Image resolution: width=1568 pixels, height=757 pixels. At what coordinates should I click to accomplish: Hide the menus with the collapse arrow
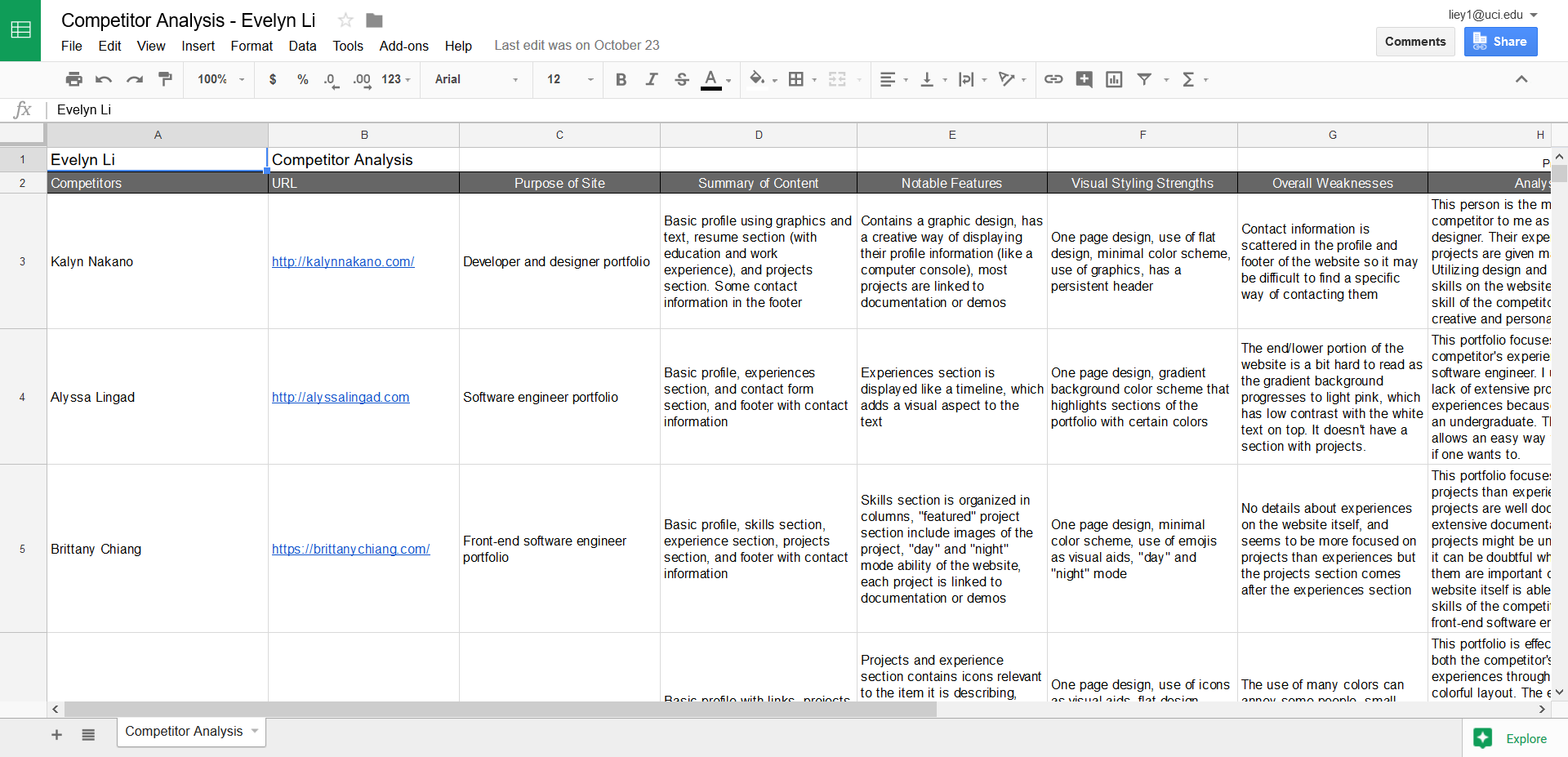point(1521,79)
